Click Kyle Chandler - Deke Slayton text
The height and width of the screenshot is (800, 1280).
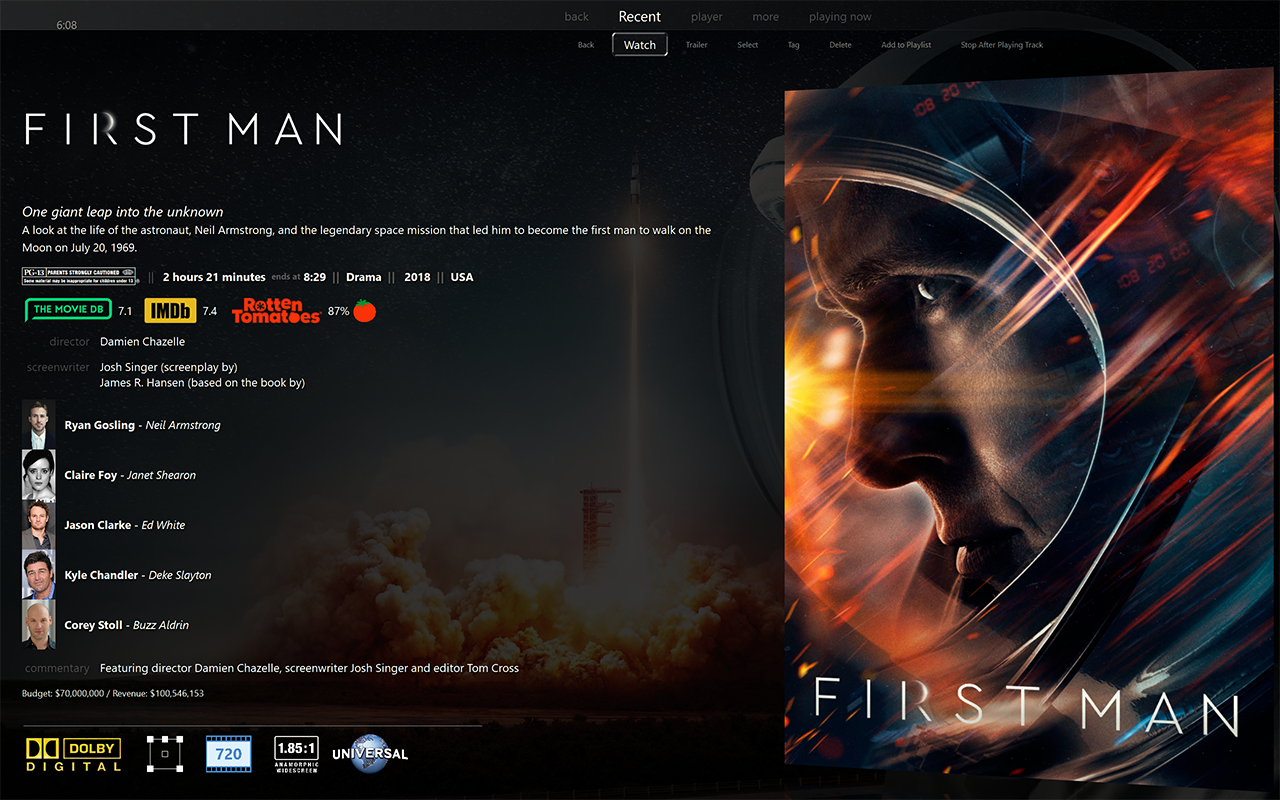pyautogui.click(x=138, y=575)
